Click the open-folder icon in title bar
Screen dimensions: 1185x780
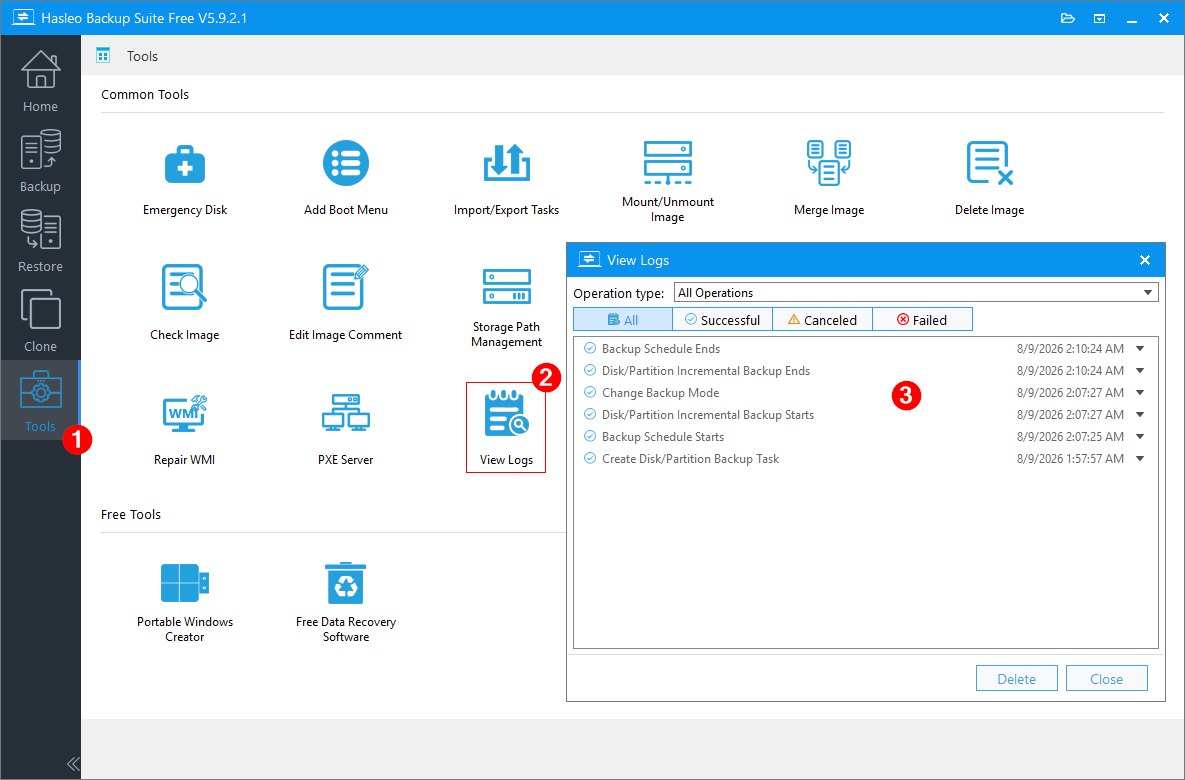(x=1067, y=18)
